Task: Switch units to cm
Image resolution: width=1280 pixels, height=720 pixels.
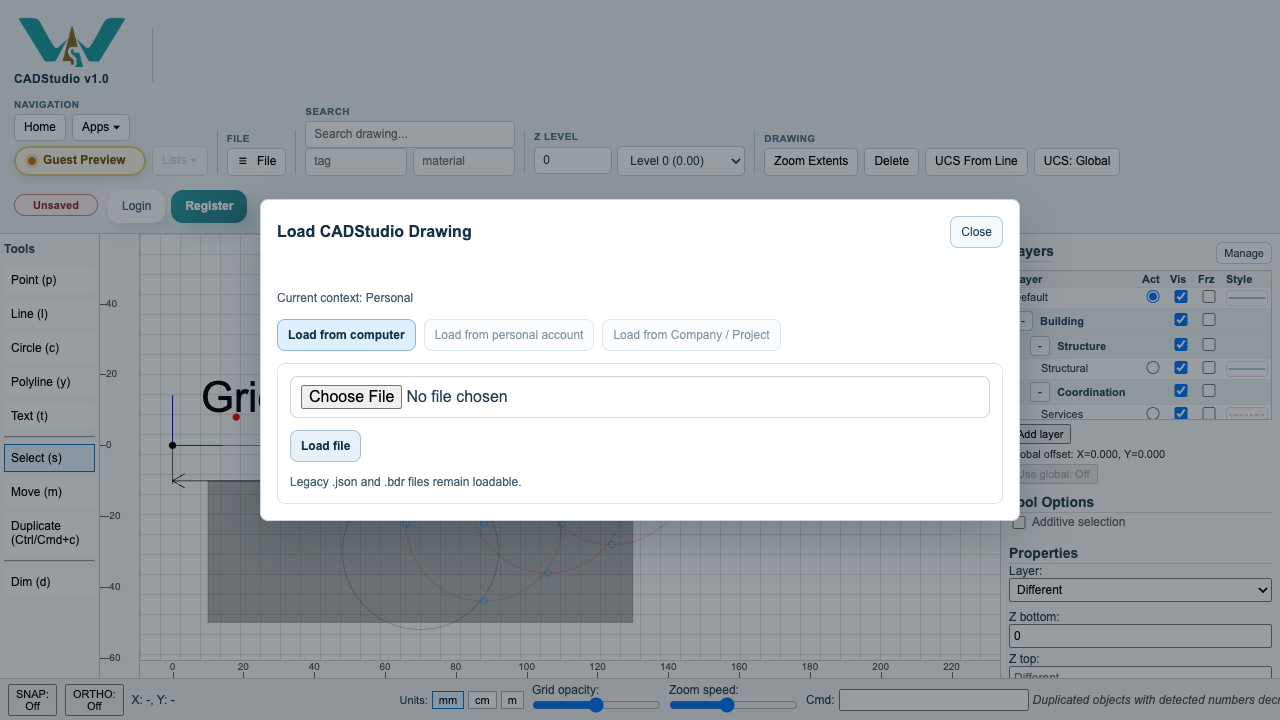Action: tap(482, 700)
